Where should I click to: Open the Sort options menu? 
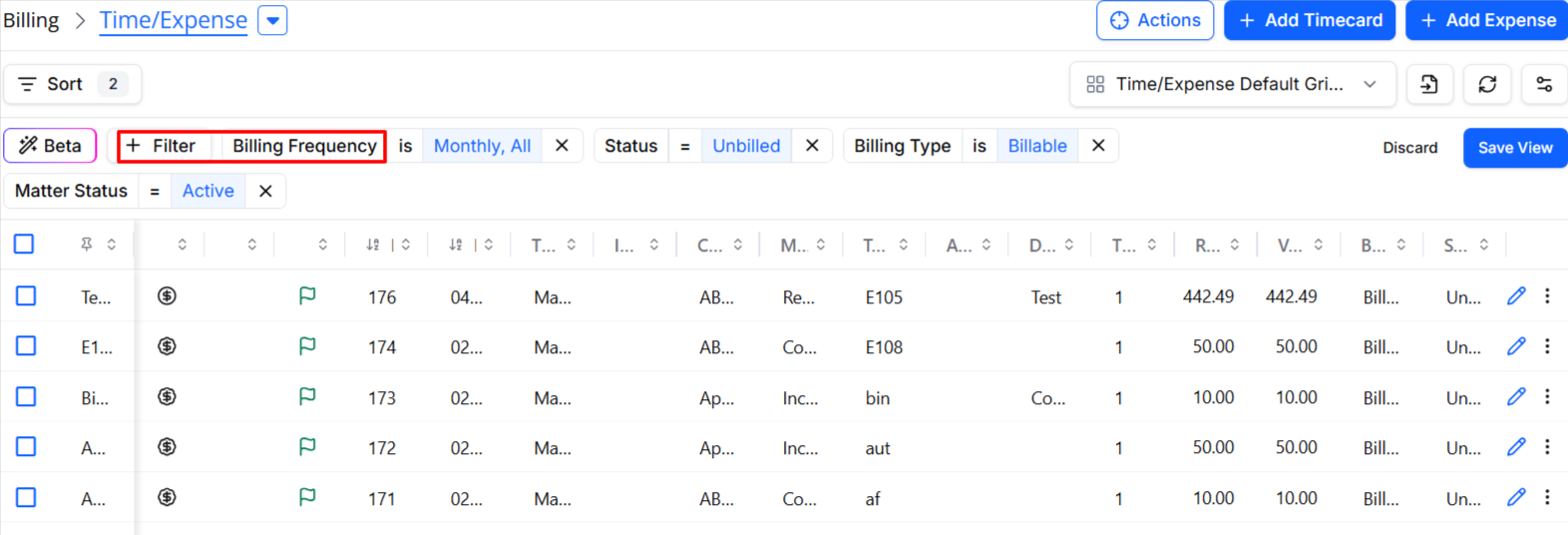(72, 84)
